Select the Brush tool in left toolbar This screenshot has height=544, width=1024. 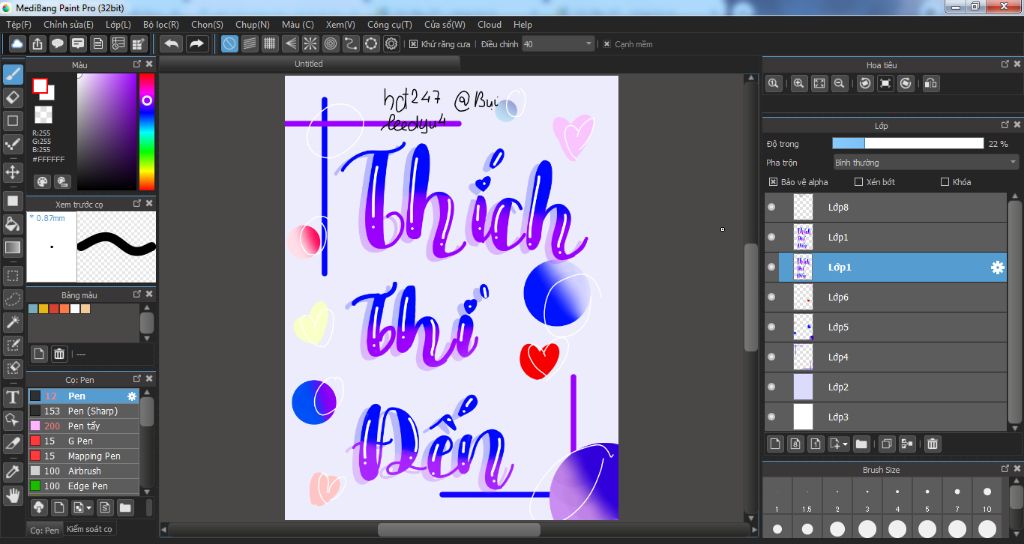click(x=12, y=74)
